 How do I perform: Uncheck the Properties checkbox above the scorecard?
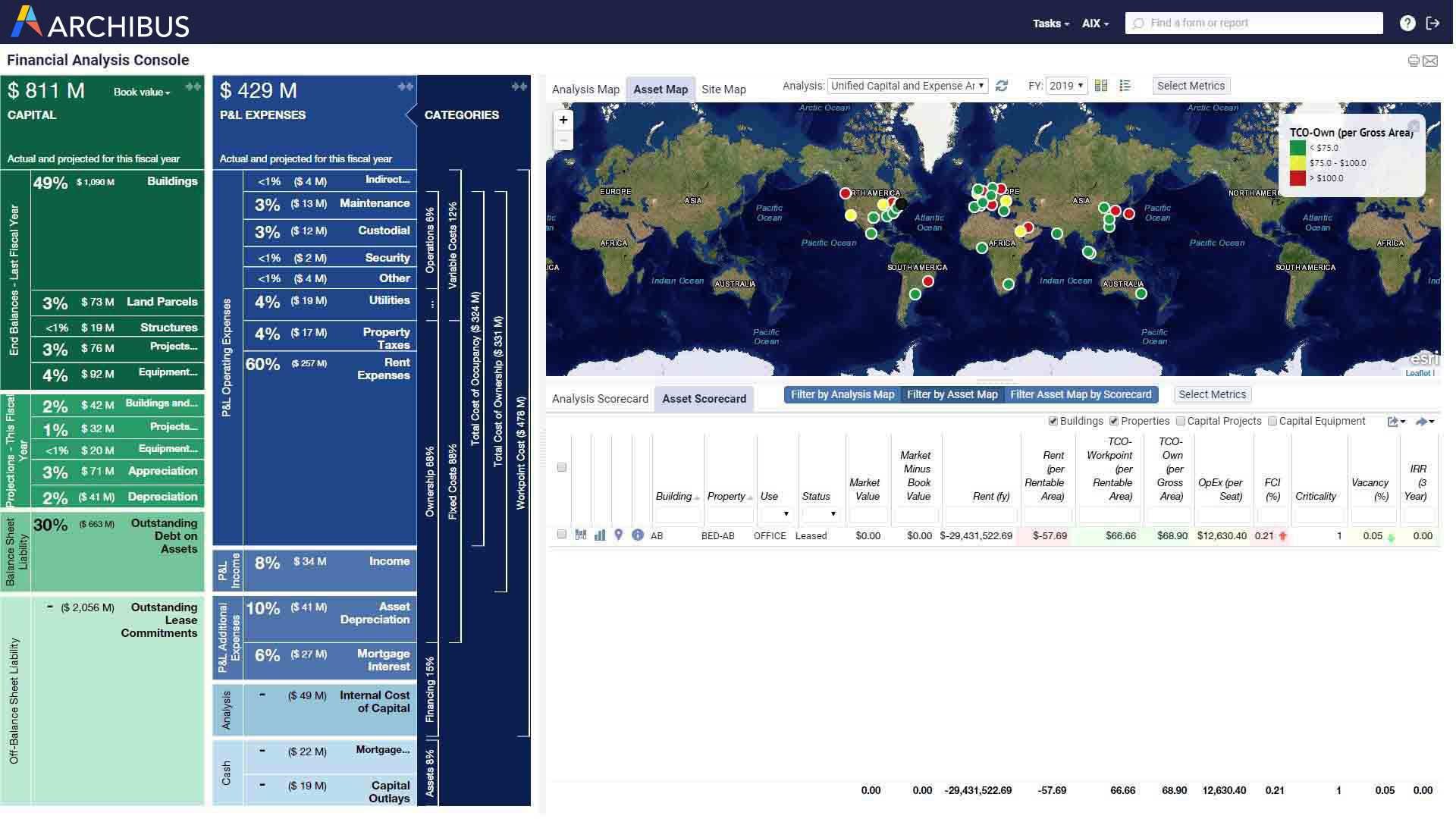tap(1114, 421)
